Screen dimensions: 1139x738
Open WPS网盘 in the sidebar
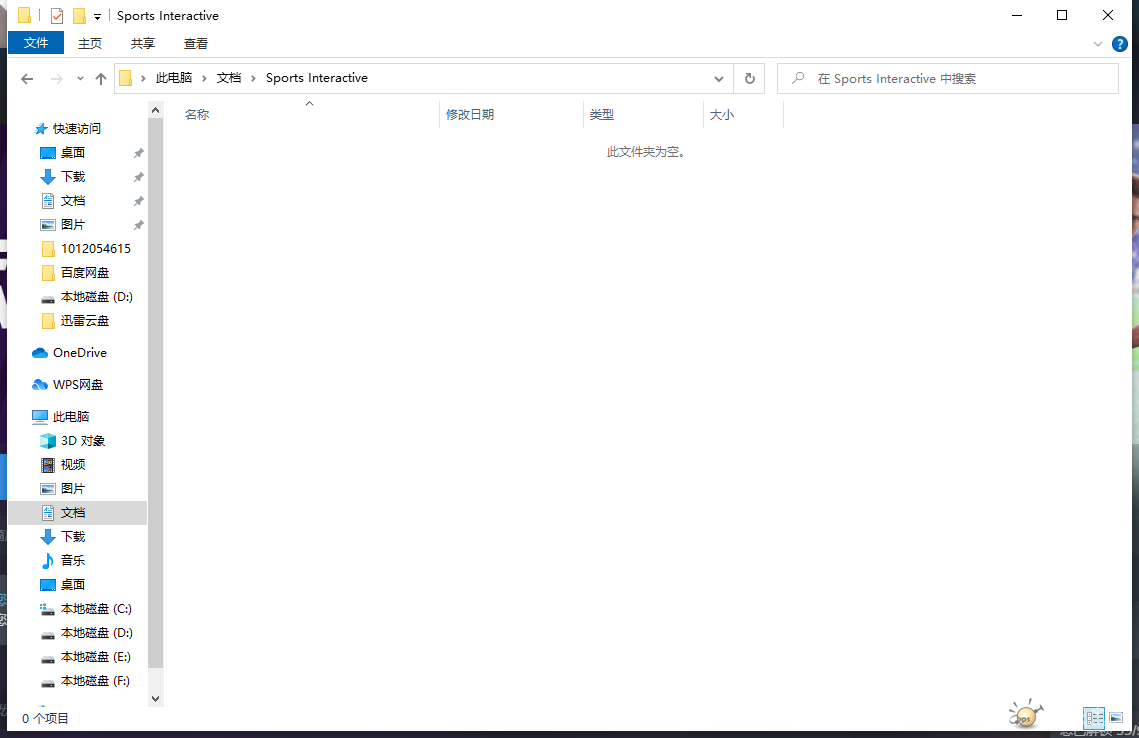tap(77, 385)
